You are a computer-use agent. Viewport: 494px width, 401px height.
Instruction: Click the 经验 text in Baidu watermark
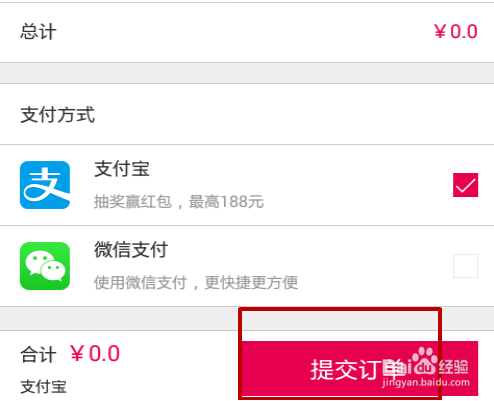click(453, 366)
